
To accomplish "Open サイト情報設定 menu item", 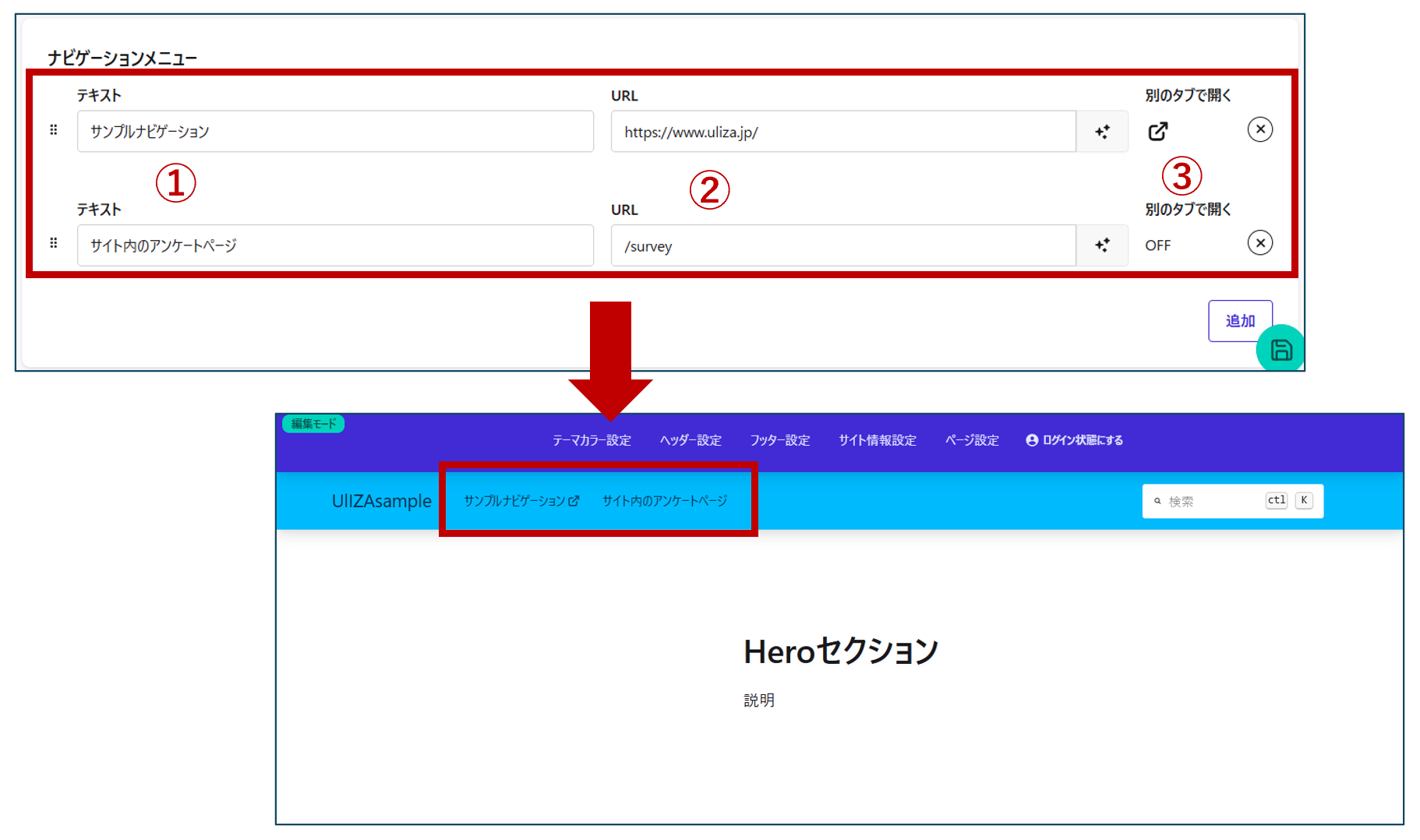I will pyautogui.click(x=878, y=440).
